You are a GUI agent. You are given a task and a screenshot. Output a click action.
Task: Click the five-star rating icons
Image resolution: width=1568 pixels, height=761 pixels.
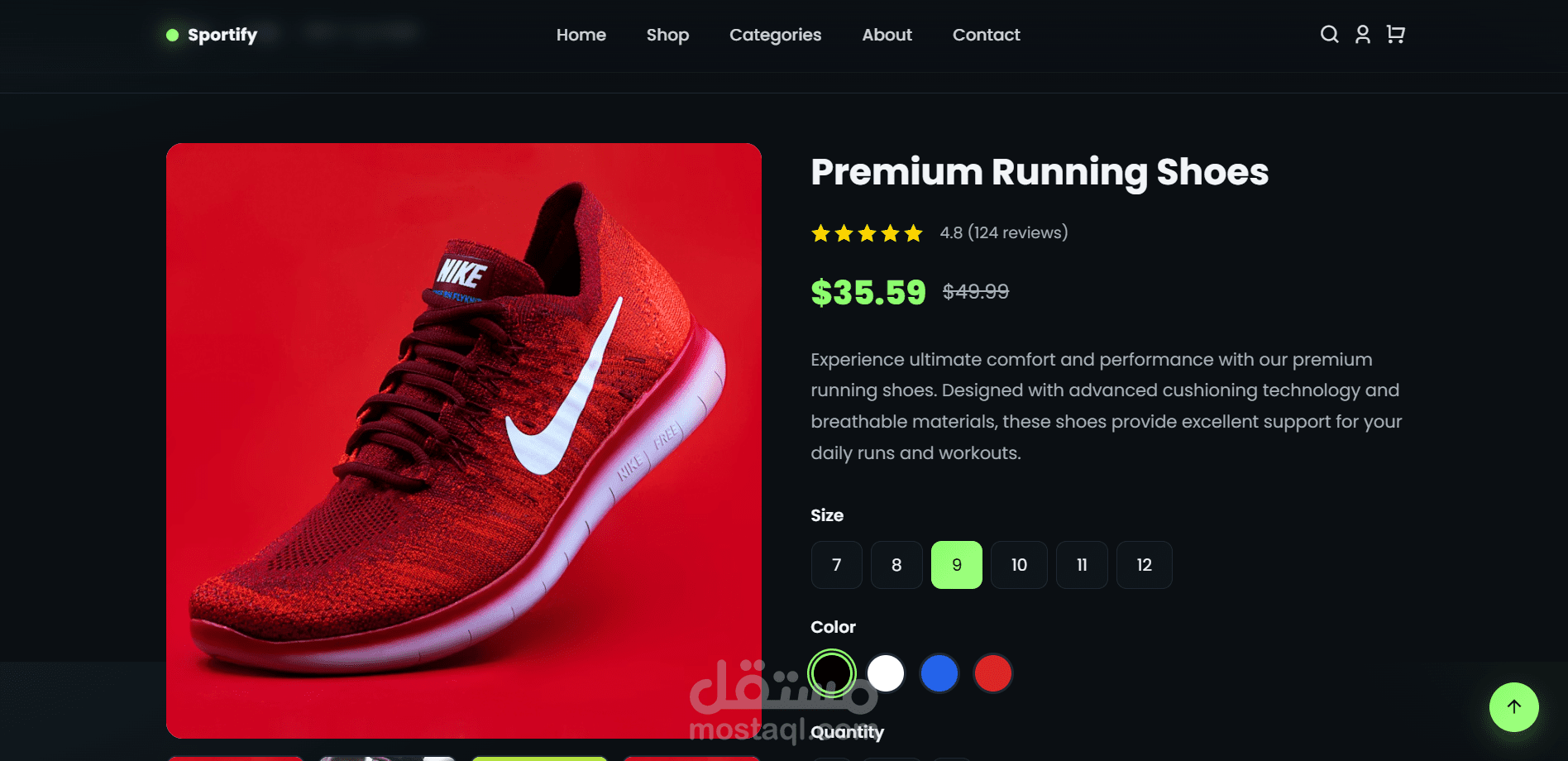point(867,233)
